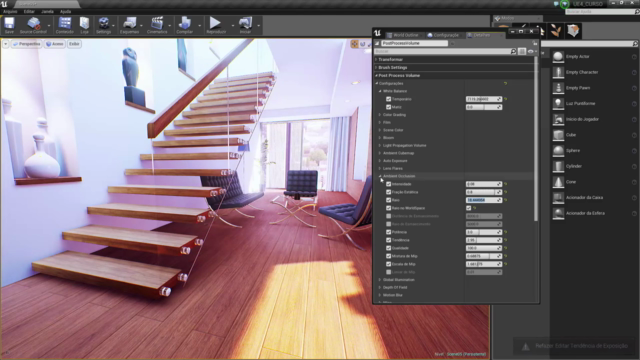Open the Ajuda menu
640x360 pixels.
pos(65,11)
